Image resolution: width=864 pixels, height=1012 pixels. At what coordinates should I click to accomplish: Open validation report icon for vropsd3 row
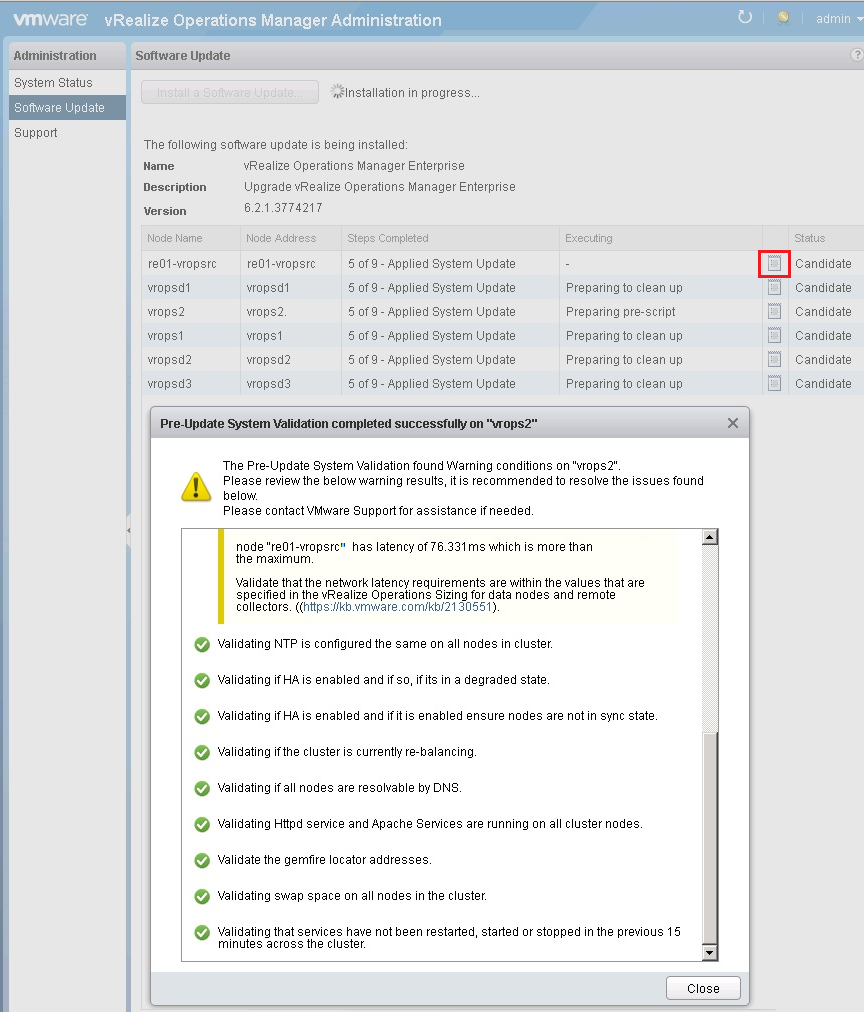coord(774,384)
